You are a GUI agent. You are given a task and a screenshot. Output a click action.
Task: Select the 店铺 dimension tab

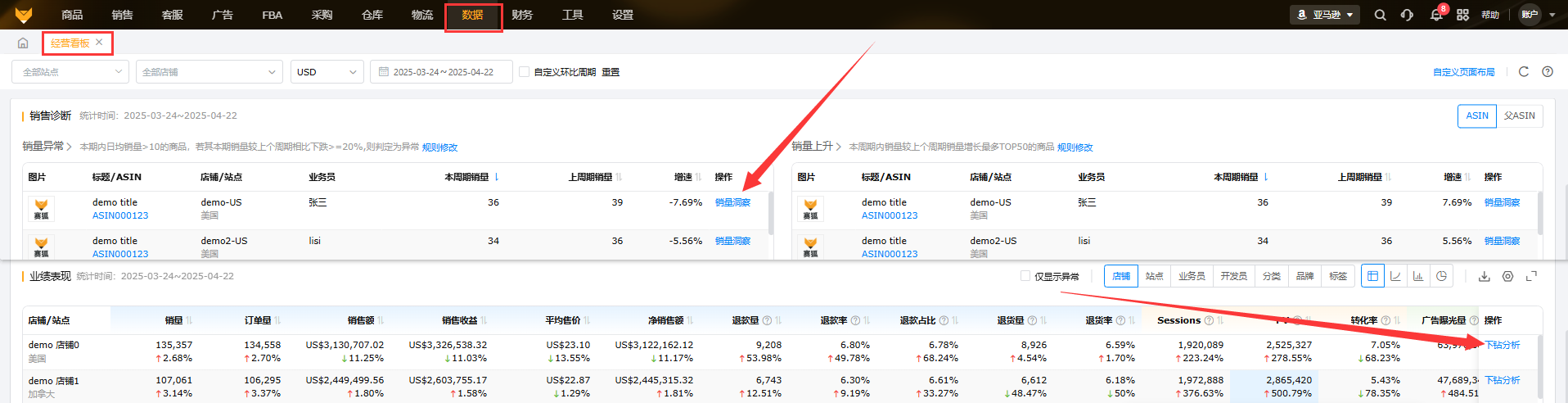tap(1121, 276)
